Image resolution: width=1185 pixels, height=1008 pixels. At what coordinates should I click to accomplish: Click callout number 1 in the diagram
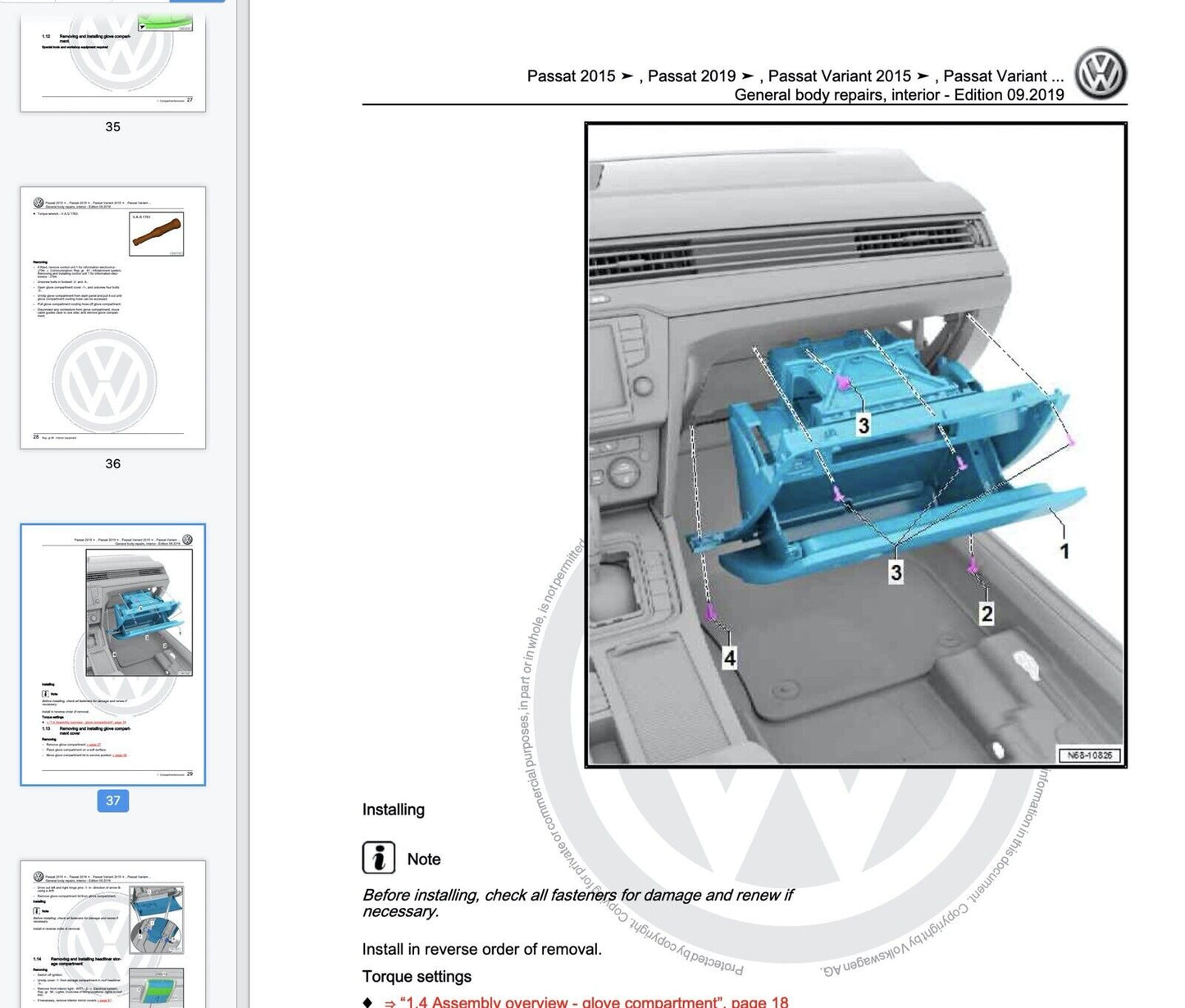pyautogui.click(x=1064, y=551)
